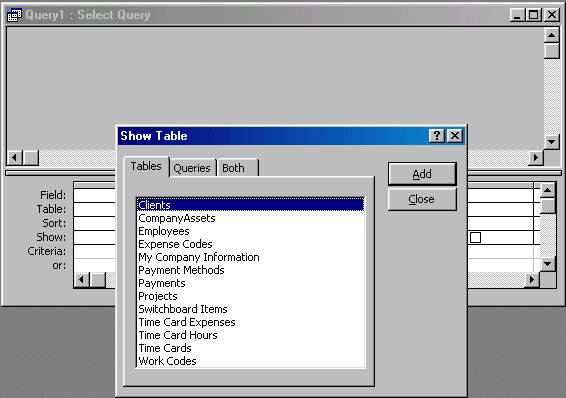Click the or cell in query grid
The height and width of the screenshot is (398, 566).
pos(95,266)
